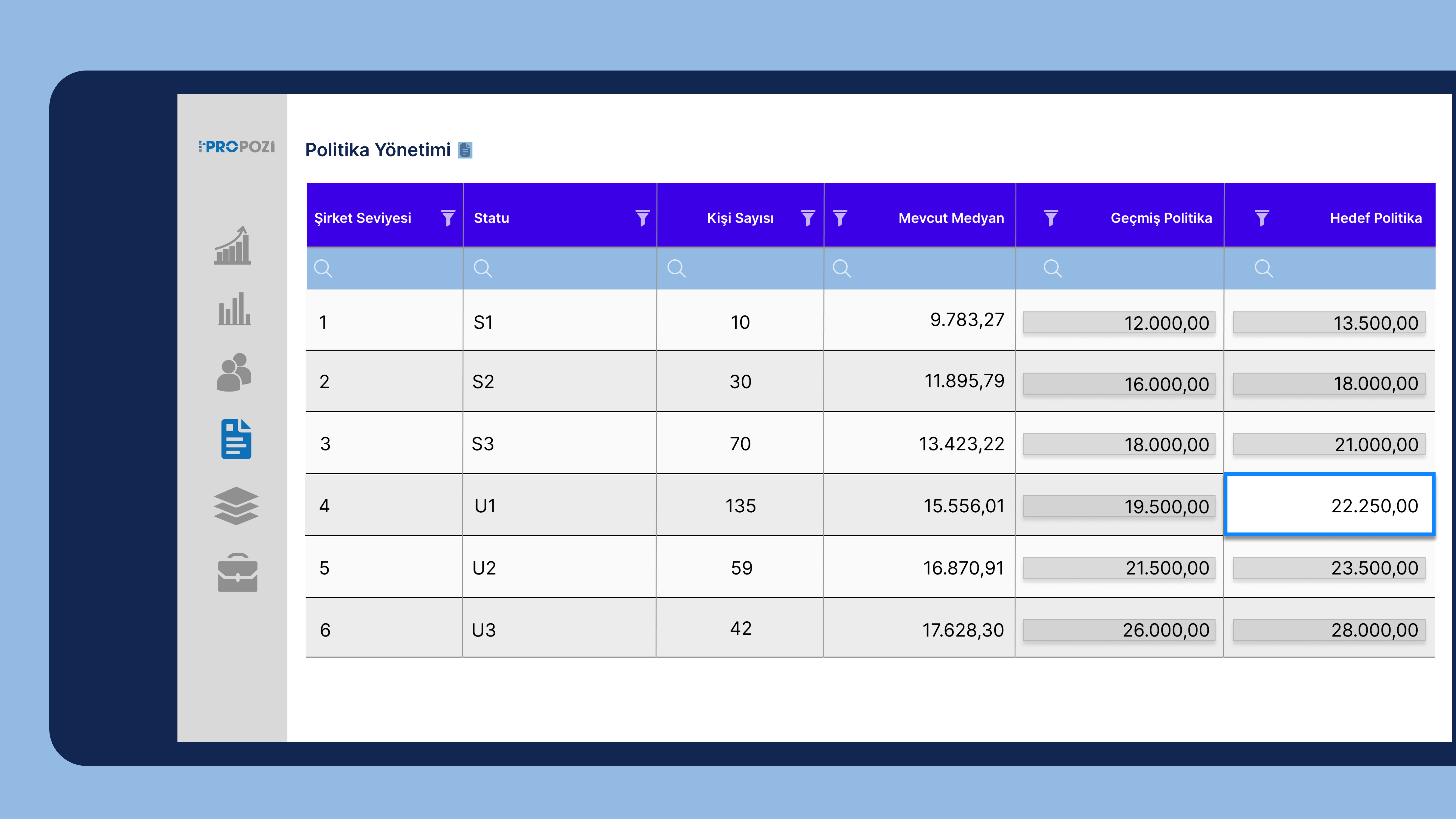The height and width of the screenshot is (819, 1456).
Task: Edit Hedef Politika value 18.000,00
Action: 1329,383
